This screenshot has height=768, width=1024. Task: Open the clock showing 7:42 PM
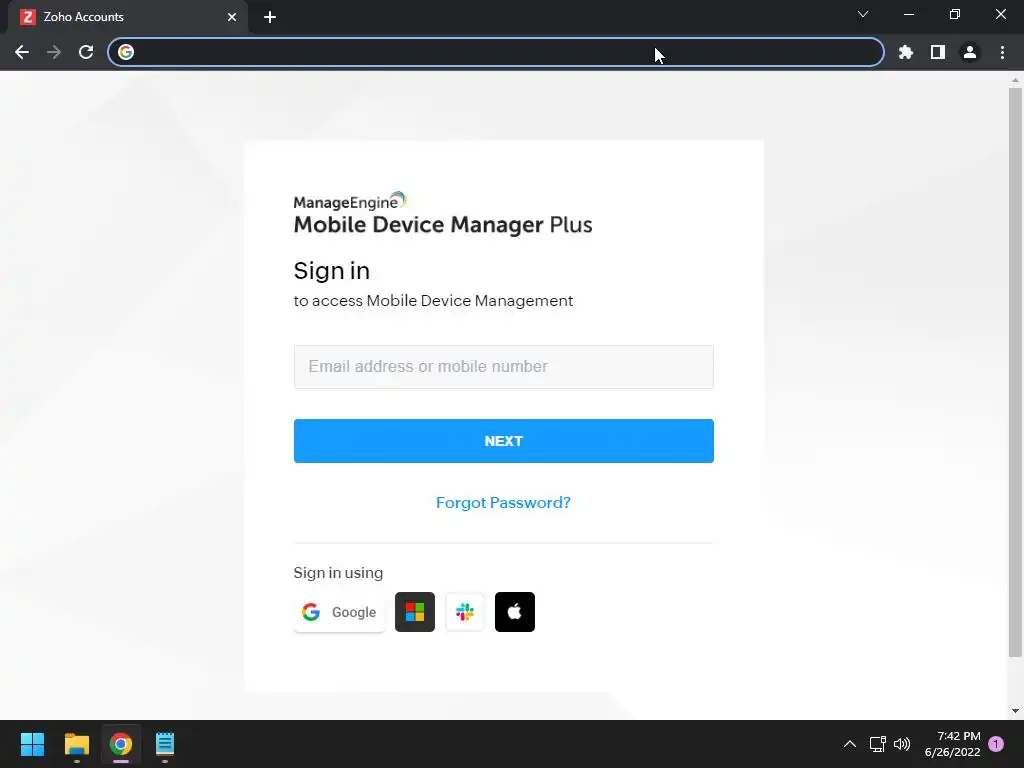952,744
